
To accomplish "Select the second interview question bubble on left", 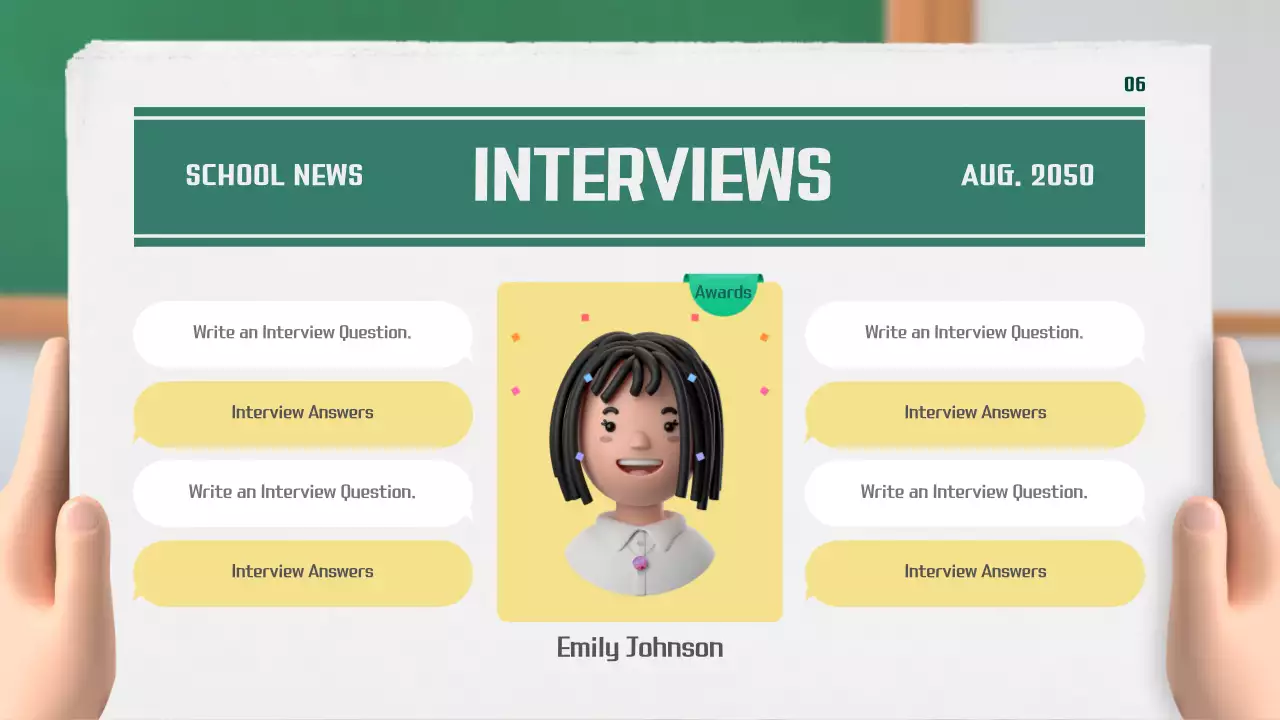I will click(x=302, y=491).
